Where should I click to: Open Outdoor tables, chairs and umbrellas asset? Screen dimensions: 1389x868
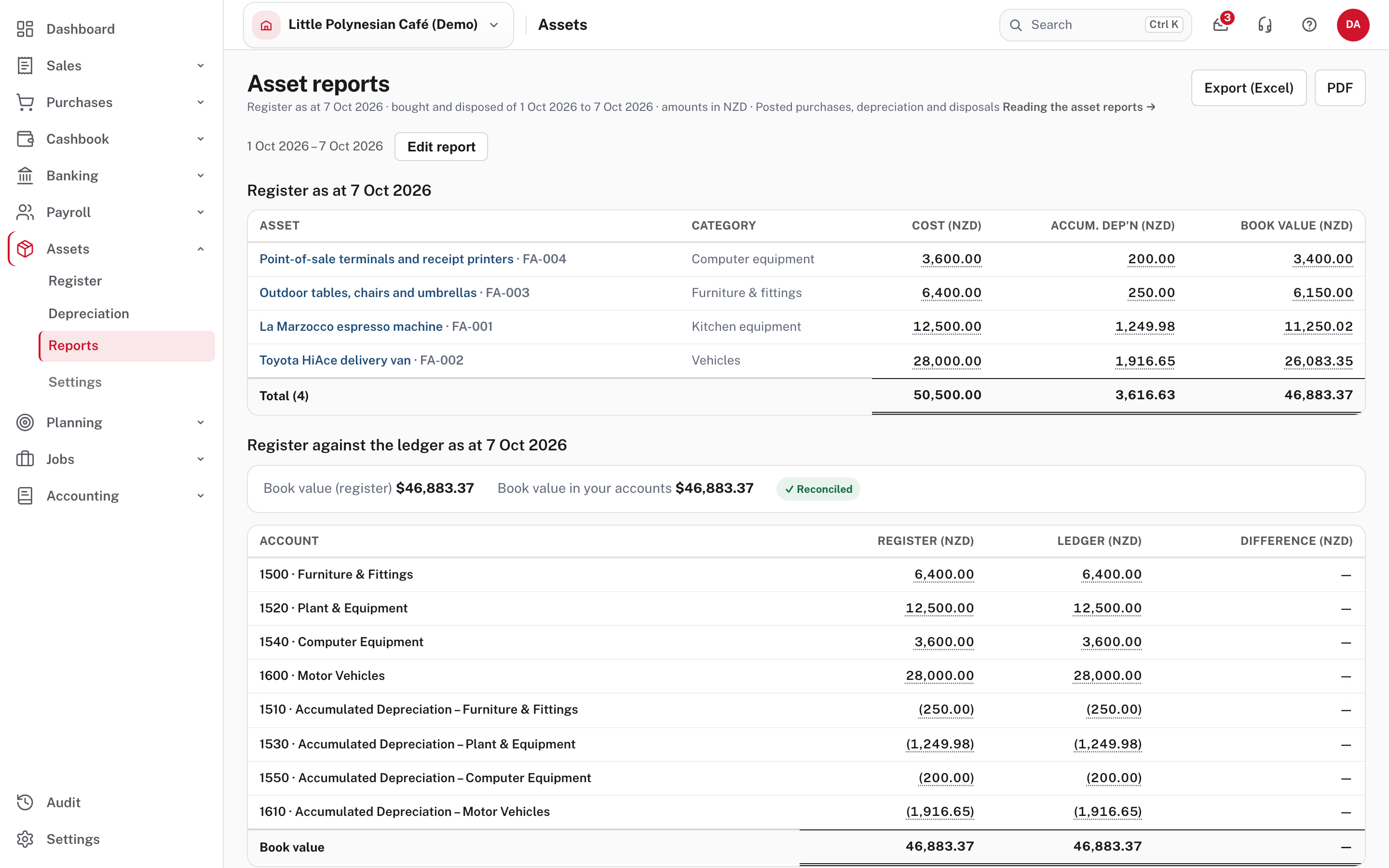pyautogui.click(x=368, y=293)
